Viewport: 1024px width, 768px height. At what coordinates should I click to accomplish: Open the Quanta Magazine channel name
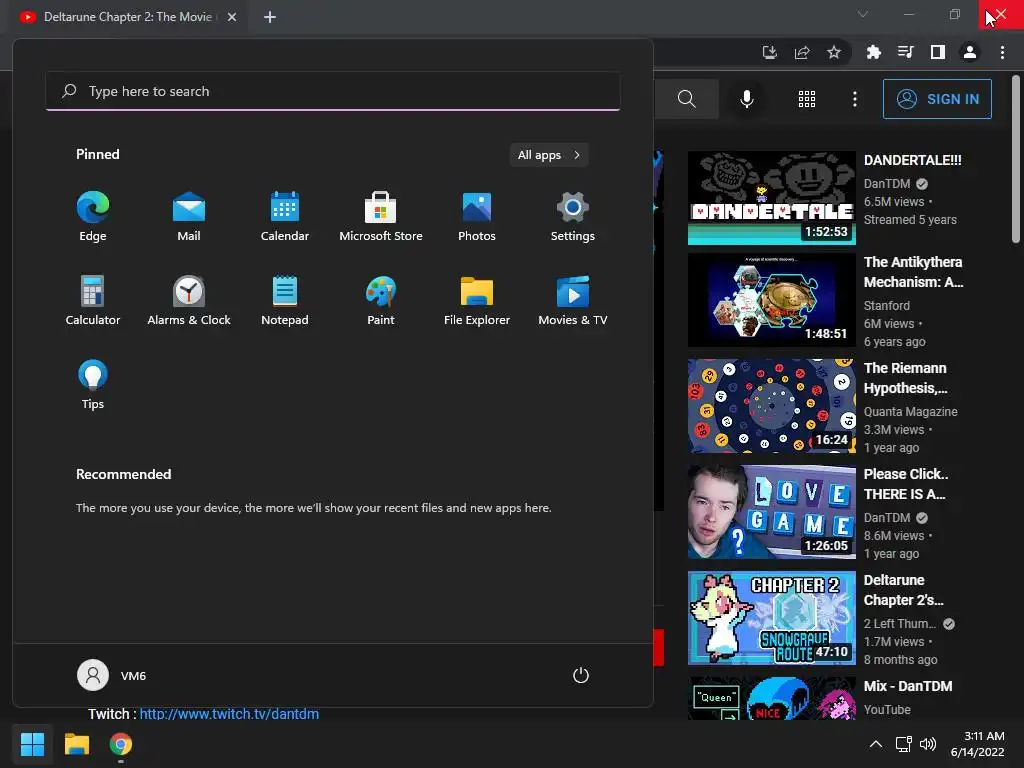[910, 411]
